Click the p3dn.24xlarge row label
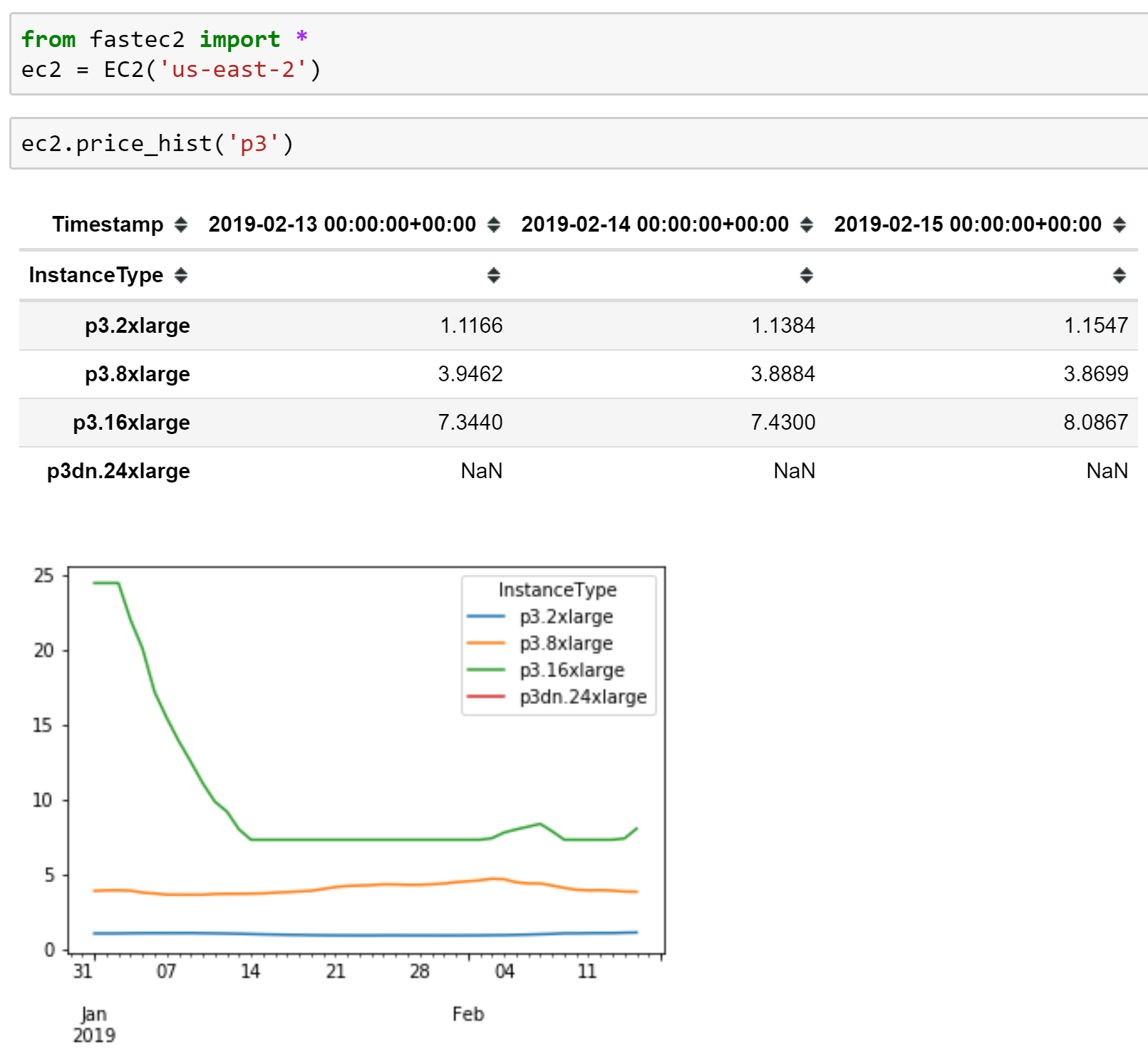Screen dimensions: 1148x1049 click(118, 471)
